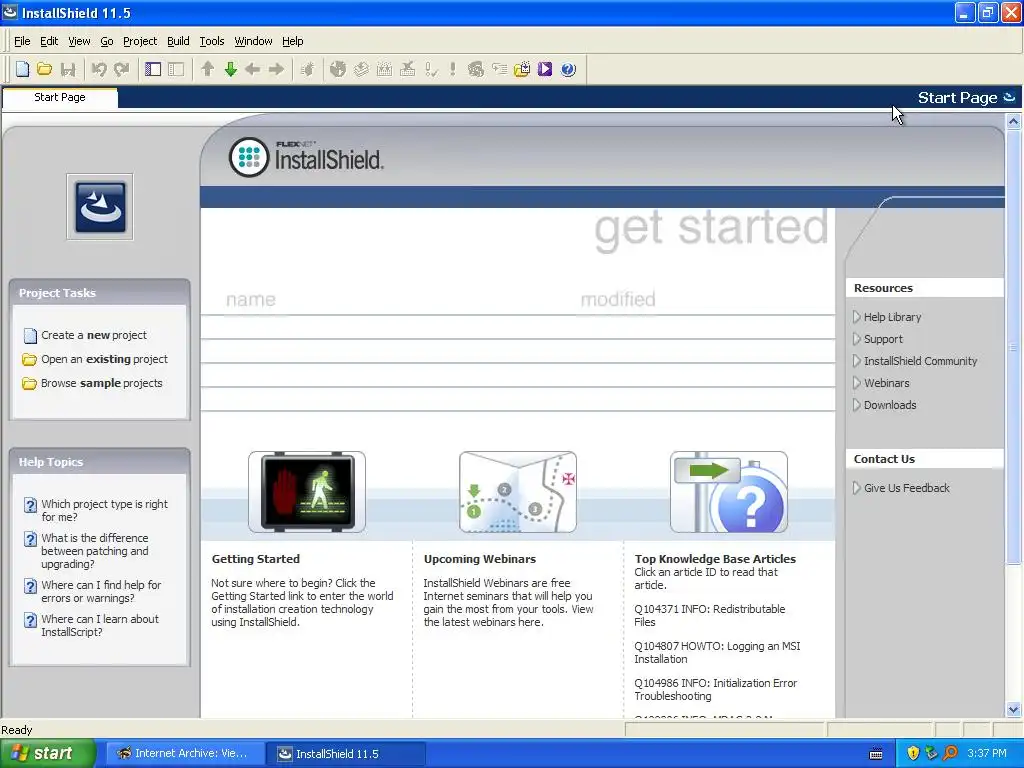Image resolution: width=1024 pixels, height=768 pixels.
Task: Open the File menu
Action: click(22, 41)
